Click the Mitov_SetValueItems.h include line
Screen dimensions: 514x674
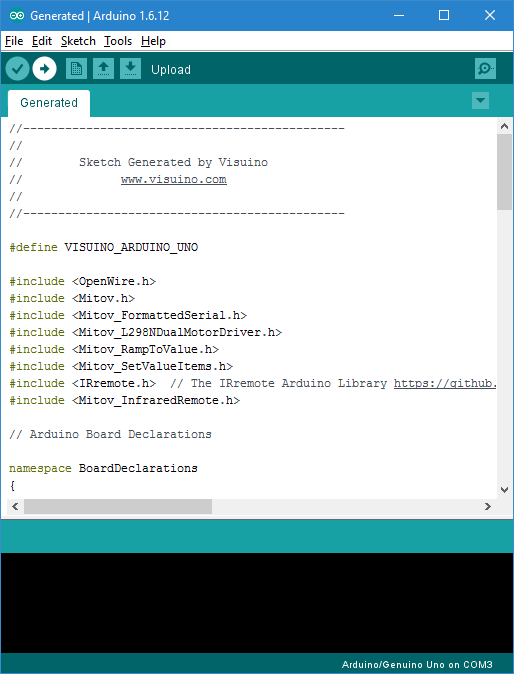pos(121,366)
